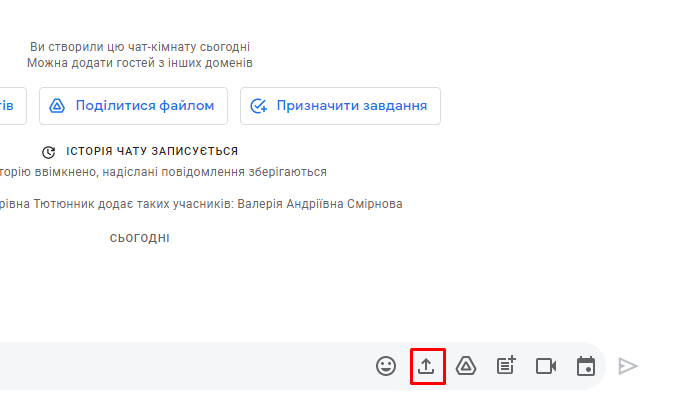Open the emoji picker in message box

(386, 366)
